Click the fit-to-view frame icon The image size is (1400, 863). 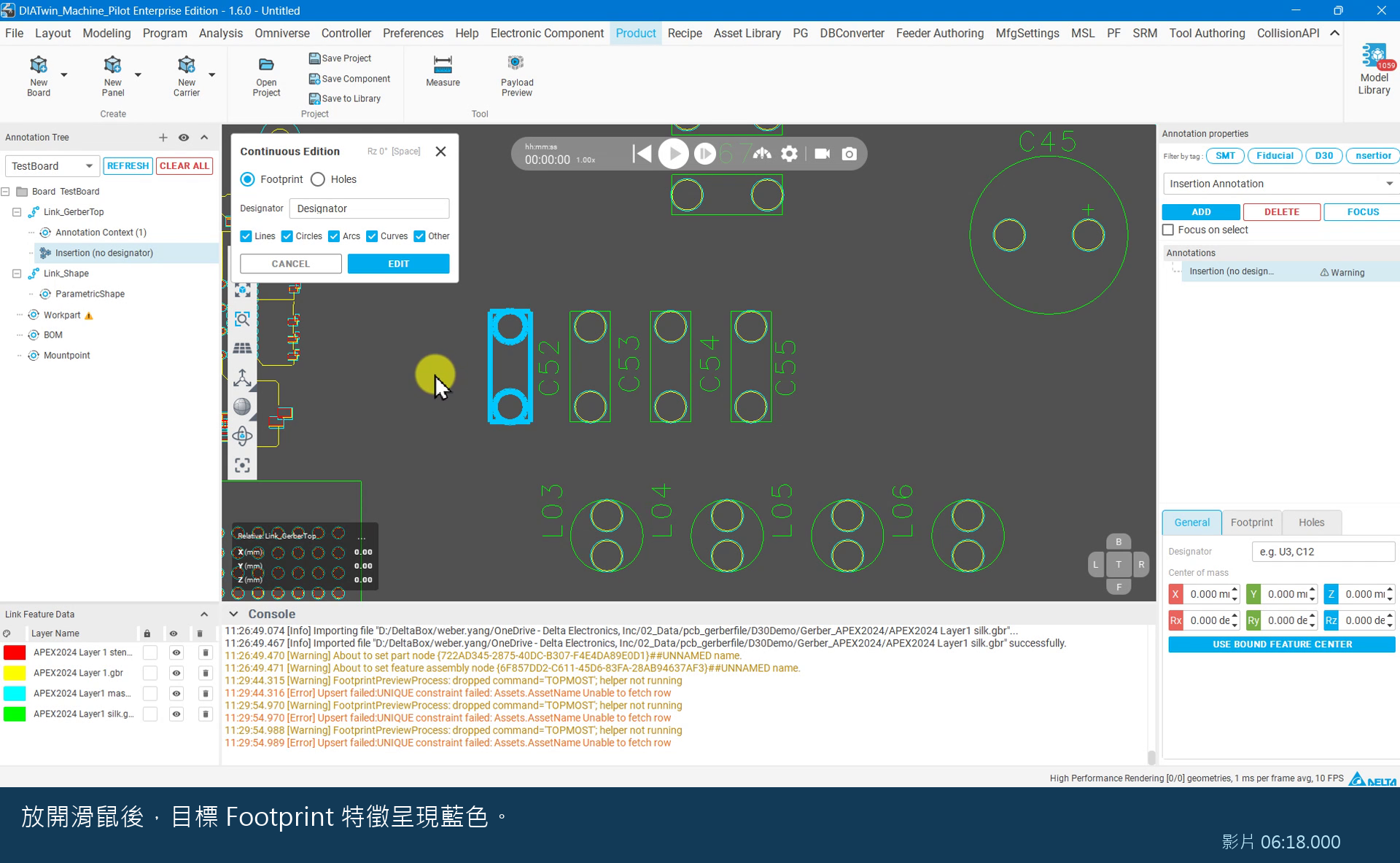click(242, 465)
